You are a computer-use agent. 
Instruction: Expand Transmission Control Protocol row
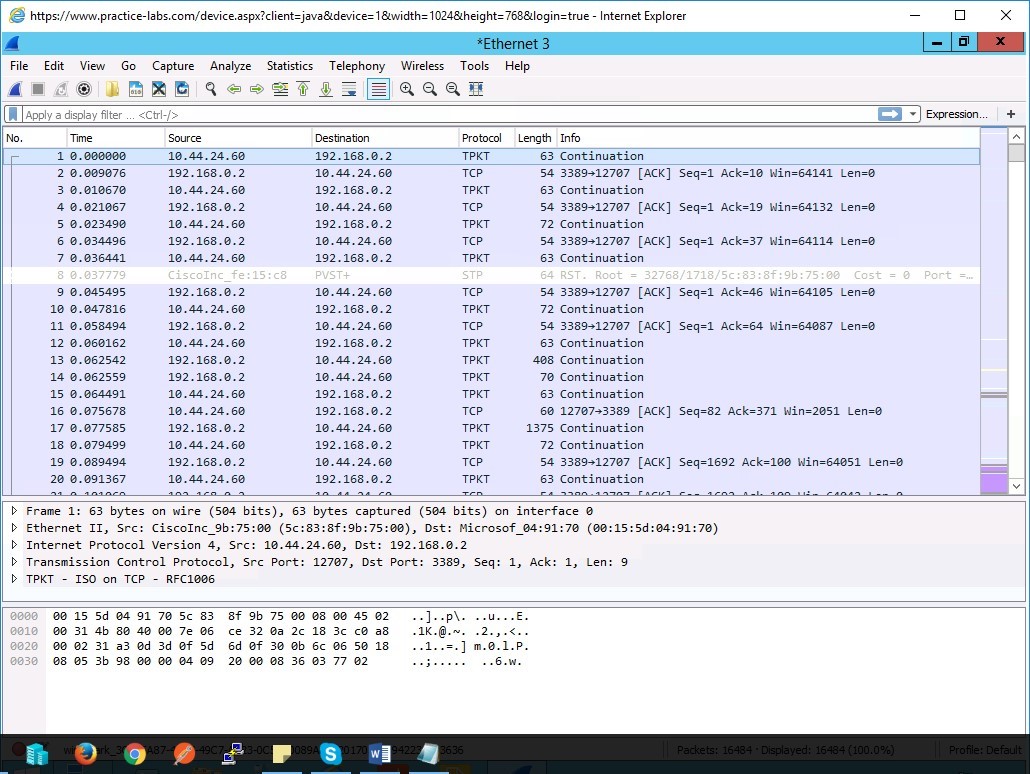click(x=14, y=562)
